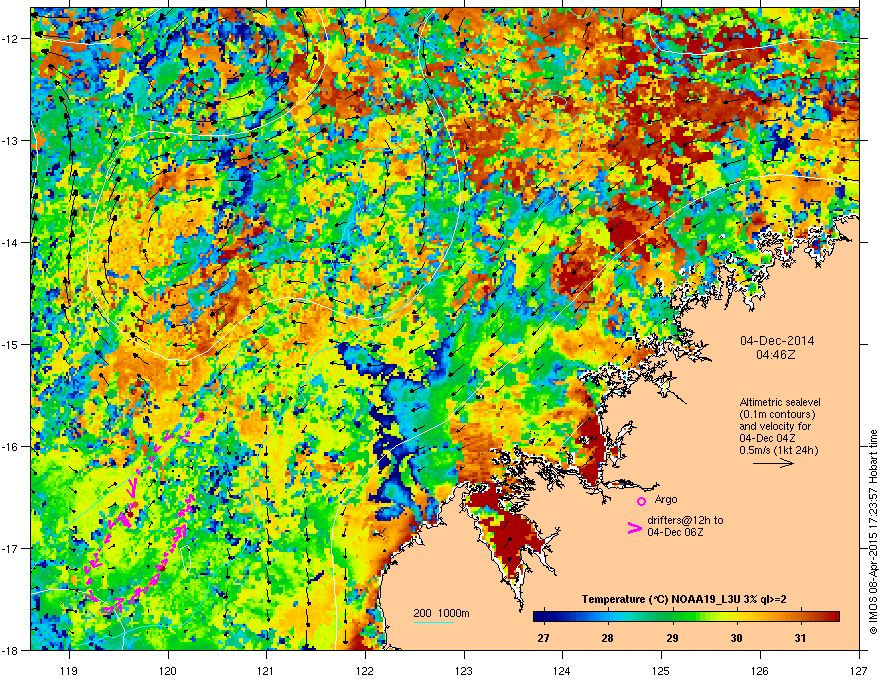880x680 pixels.
Task: Click the latitude axis label '-17'
Action: (x=10, y=548)
